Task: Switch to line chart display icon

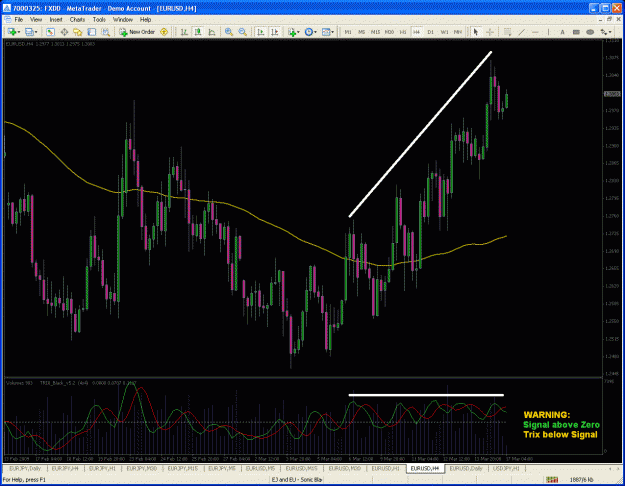Action: [212, 32]
